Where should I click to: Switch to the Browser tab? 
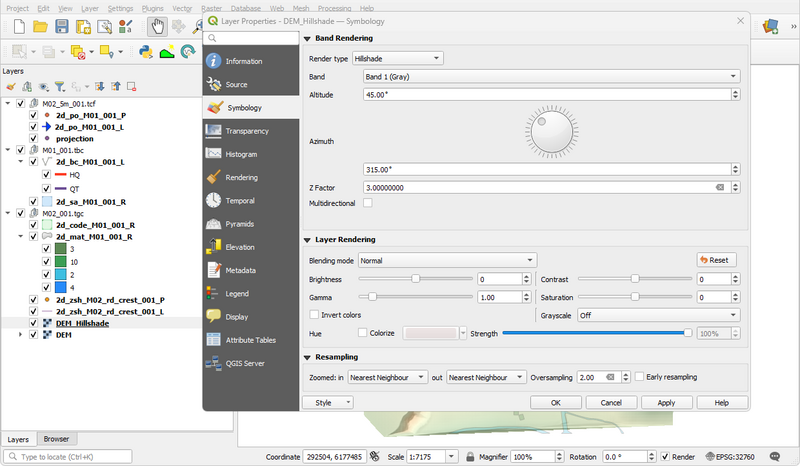coord(56,439)
